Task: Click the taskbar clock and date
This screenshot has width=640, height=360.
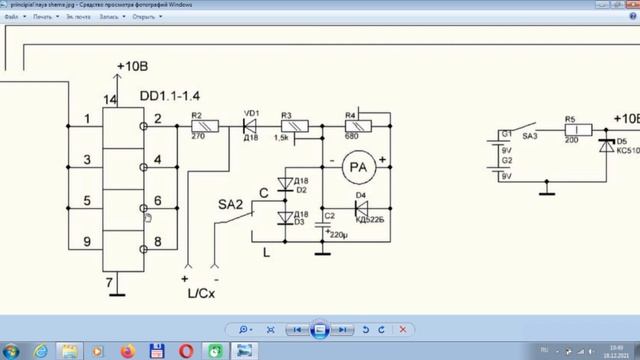Action: [616, 351]
